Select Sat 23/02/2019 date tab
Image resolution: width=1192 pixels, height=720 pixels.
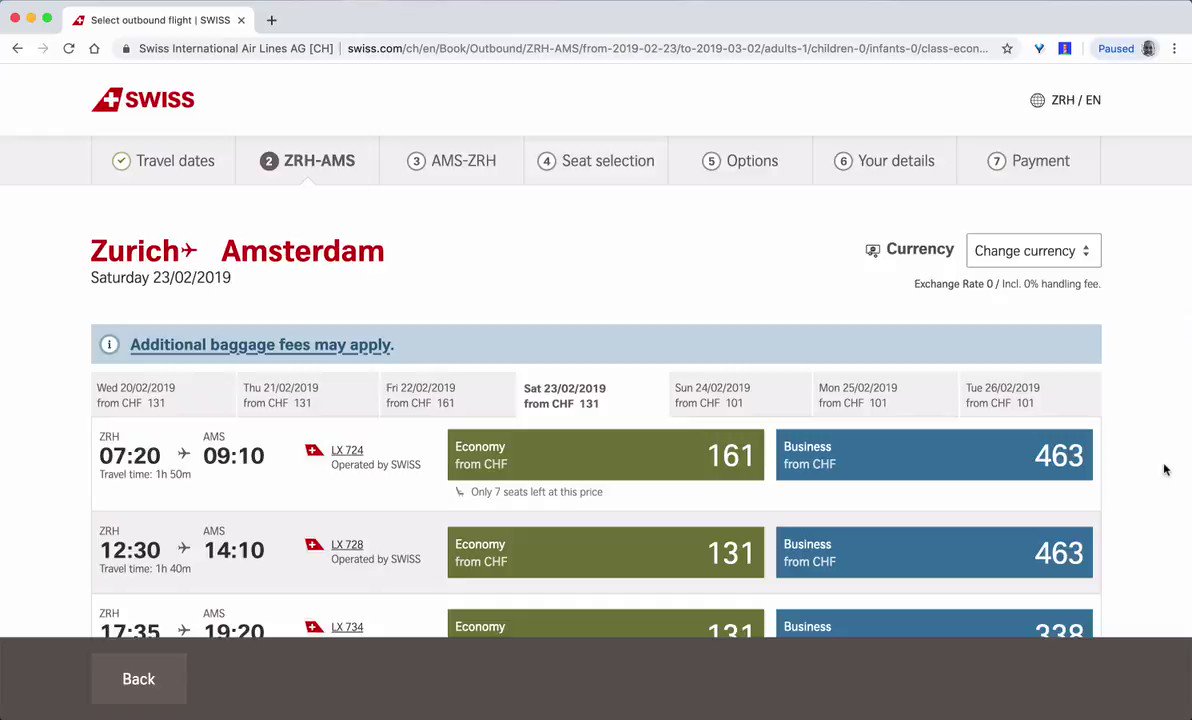[x=592, y=395]
